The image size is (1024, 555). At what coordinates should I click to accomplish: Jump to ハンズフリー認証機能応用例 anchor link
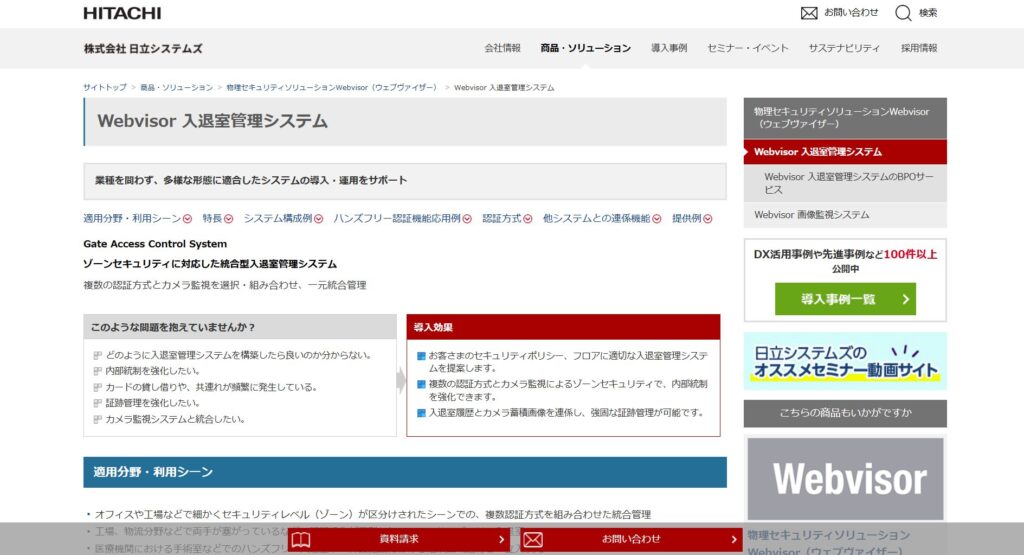pos(397,219)
